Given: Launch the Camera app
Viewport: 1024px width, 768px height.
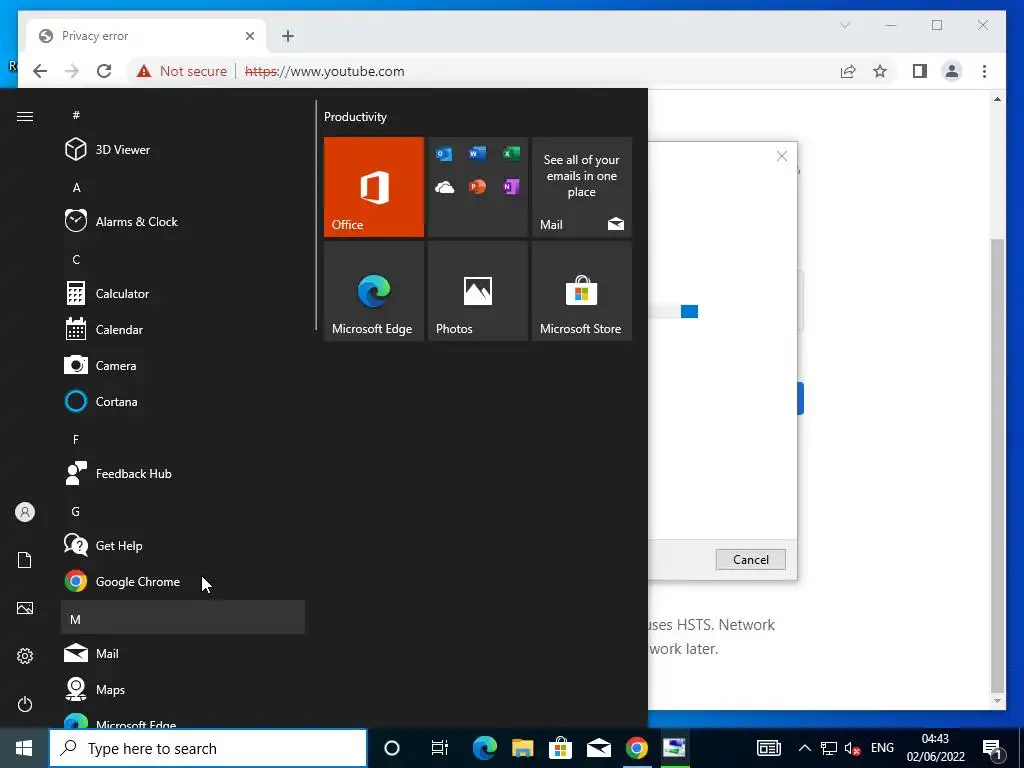Looking at the screenshot, I should [x=183, y=365].
